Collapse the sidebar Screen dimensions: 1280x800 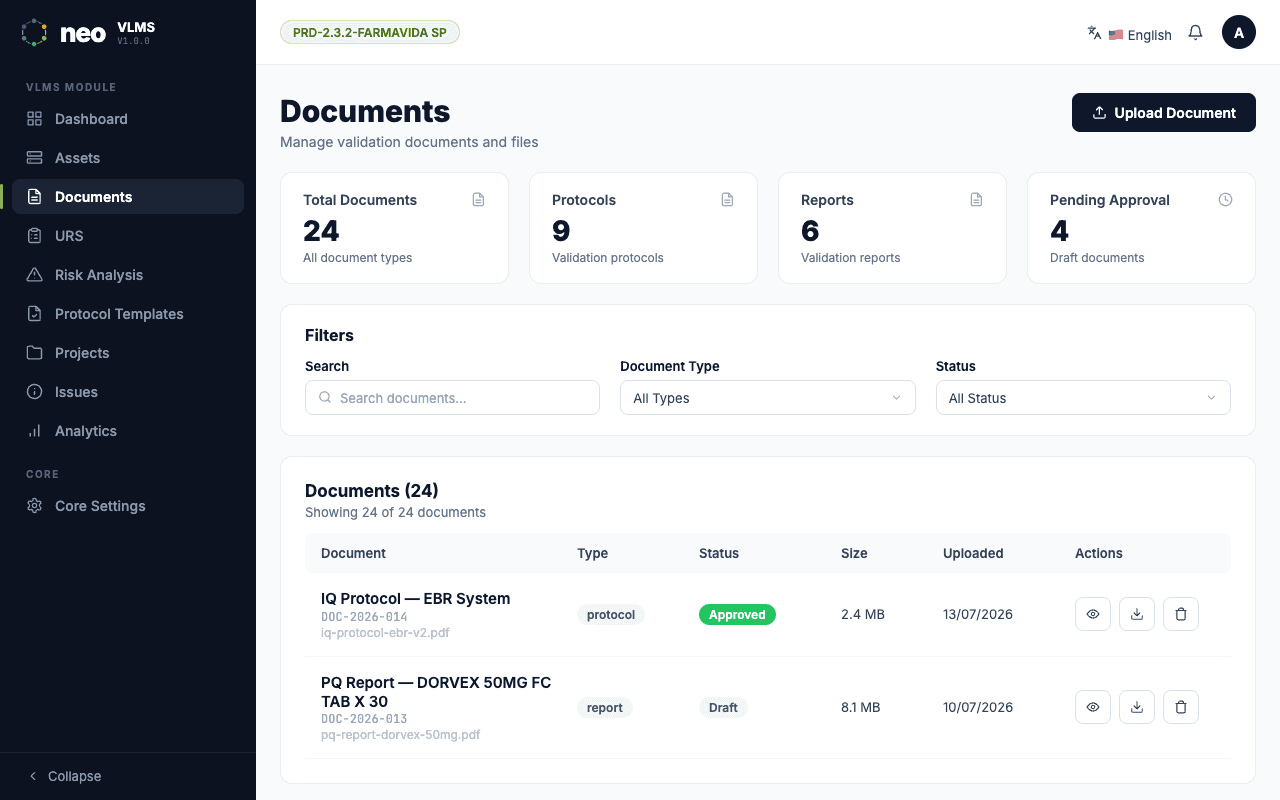(64, 776)
